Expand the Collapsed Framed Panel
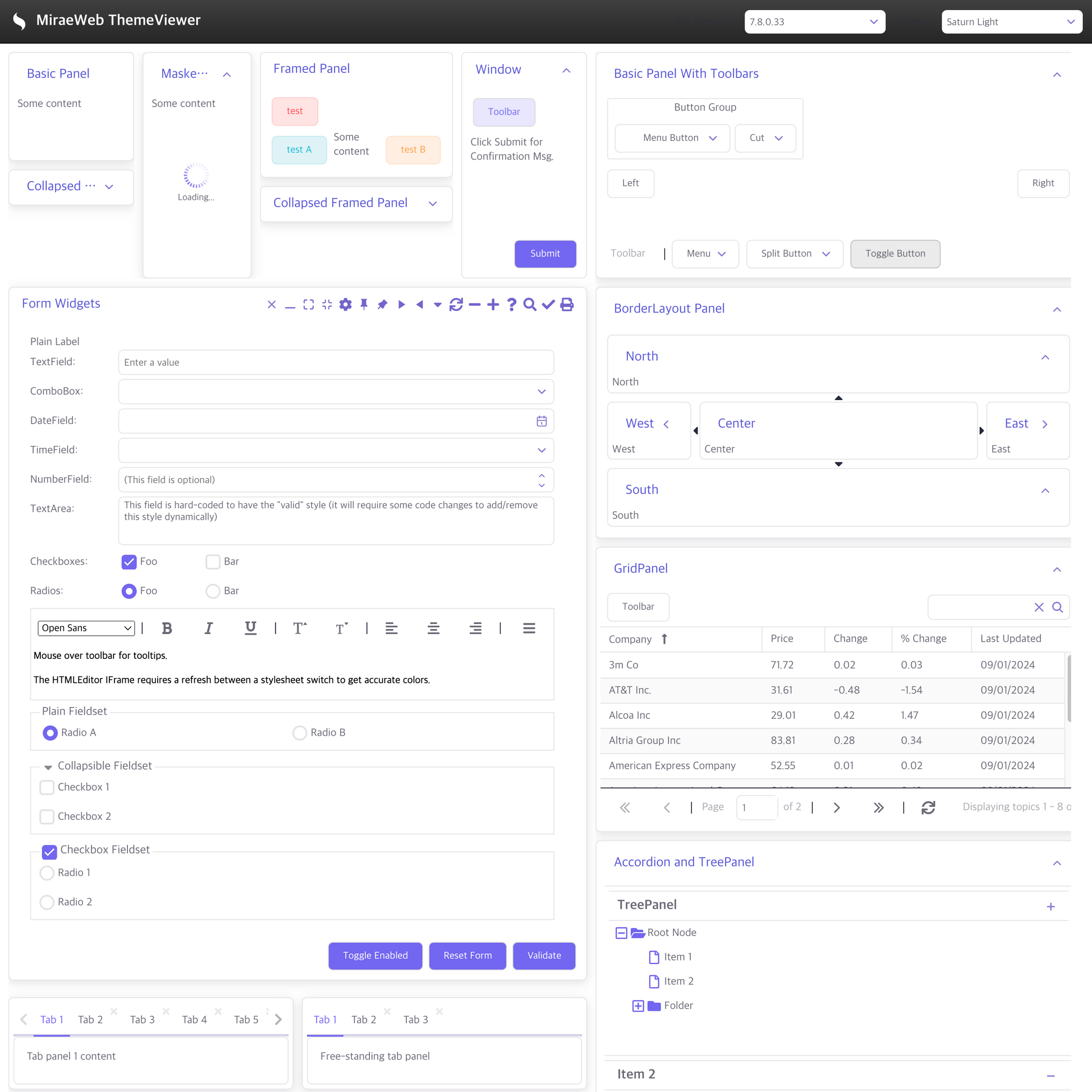 (x=433, y=204)
